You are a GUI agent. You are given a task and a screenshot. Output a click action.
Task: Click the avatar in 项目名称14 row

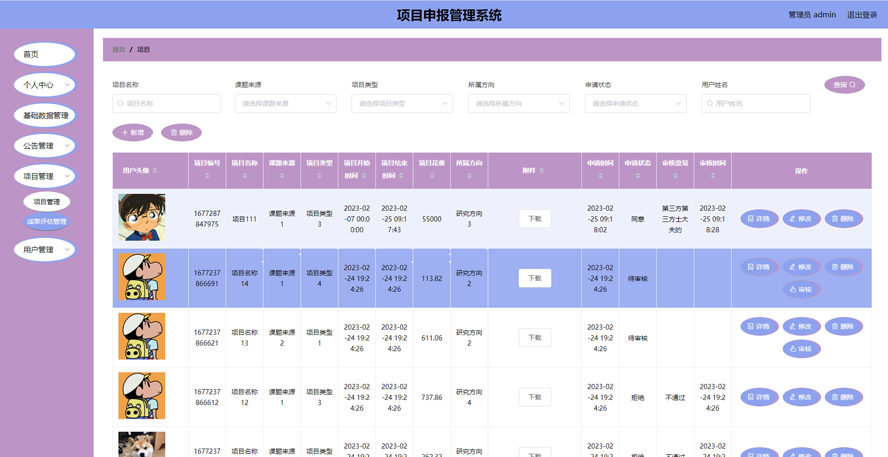[142, 277]
